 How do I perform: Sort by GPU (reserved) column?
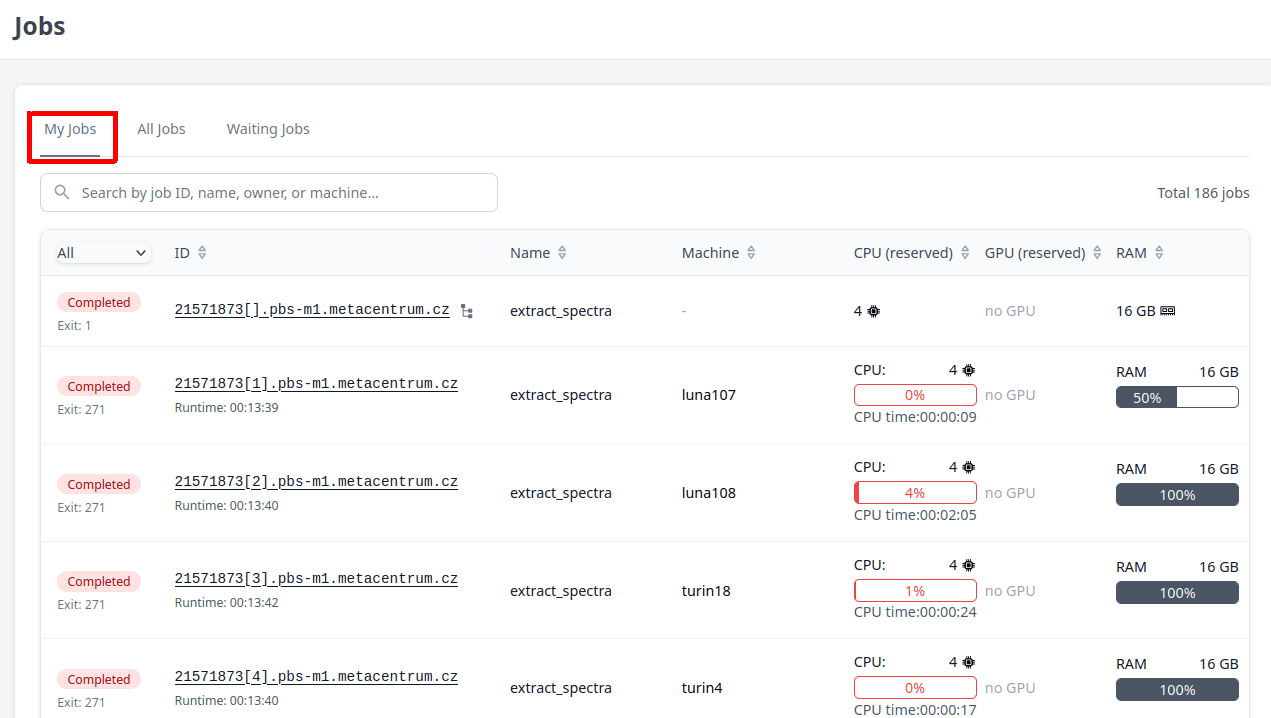point(1043,253)
